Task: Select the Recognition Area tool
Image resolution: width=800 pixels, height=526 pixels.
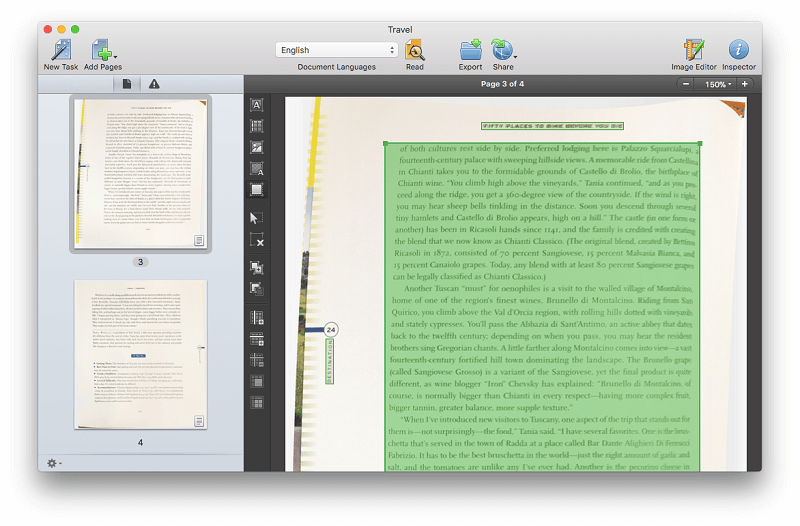Action: [257, 190]
